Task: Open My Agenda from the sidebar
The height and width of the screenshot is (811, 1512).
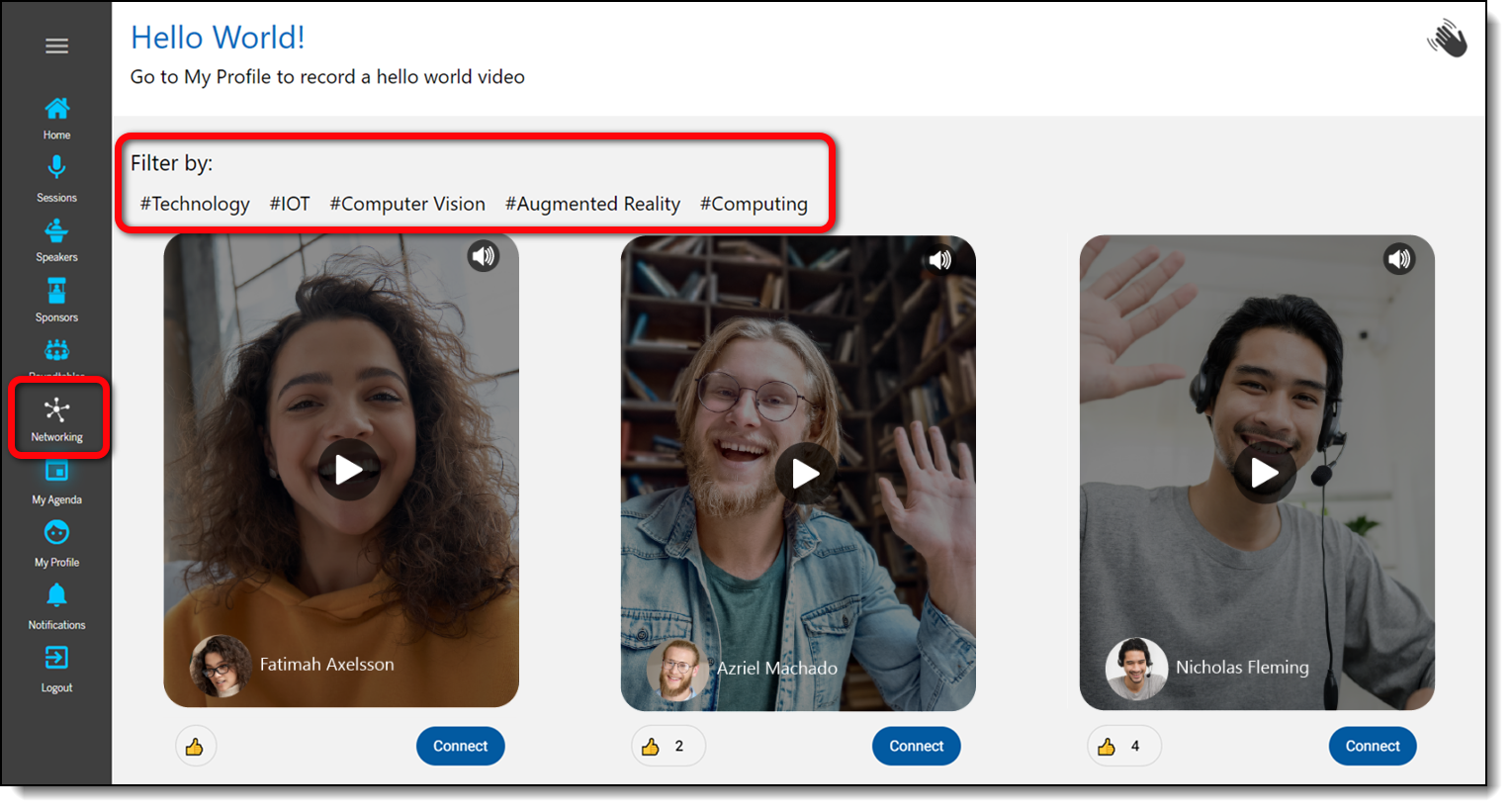Action: click(56, 473)
